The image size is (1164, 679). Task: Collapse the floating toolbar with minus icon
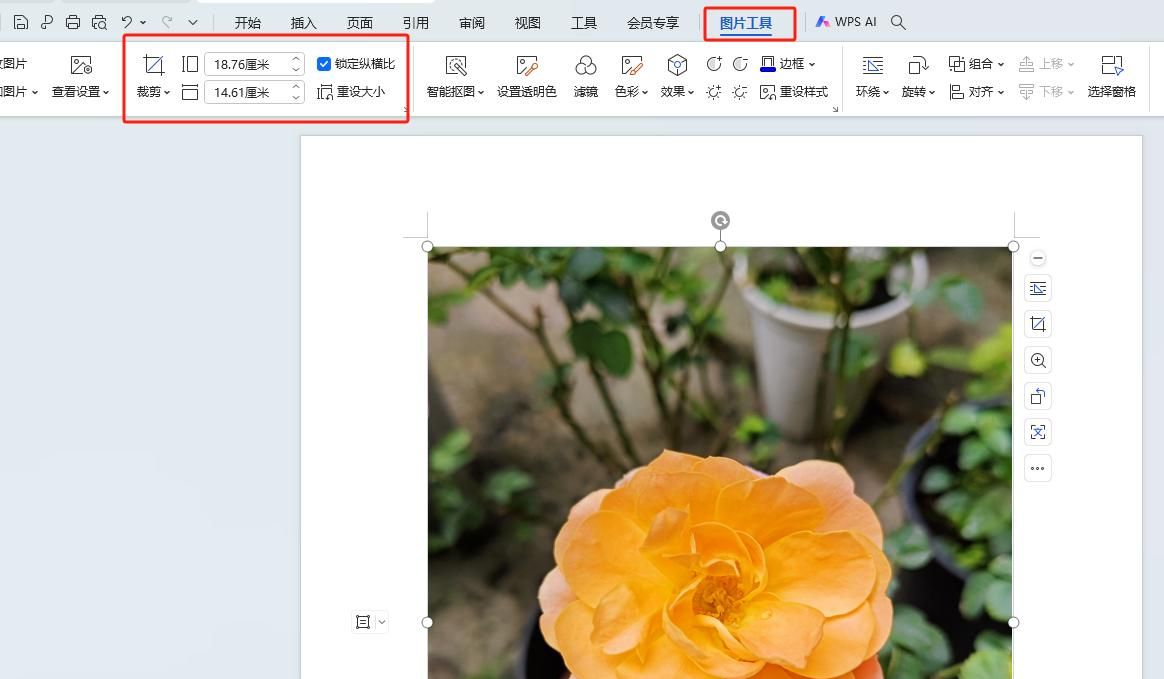(x=1038, y=258)
